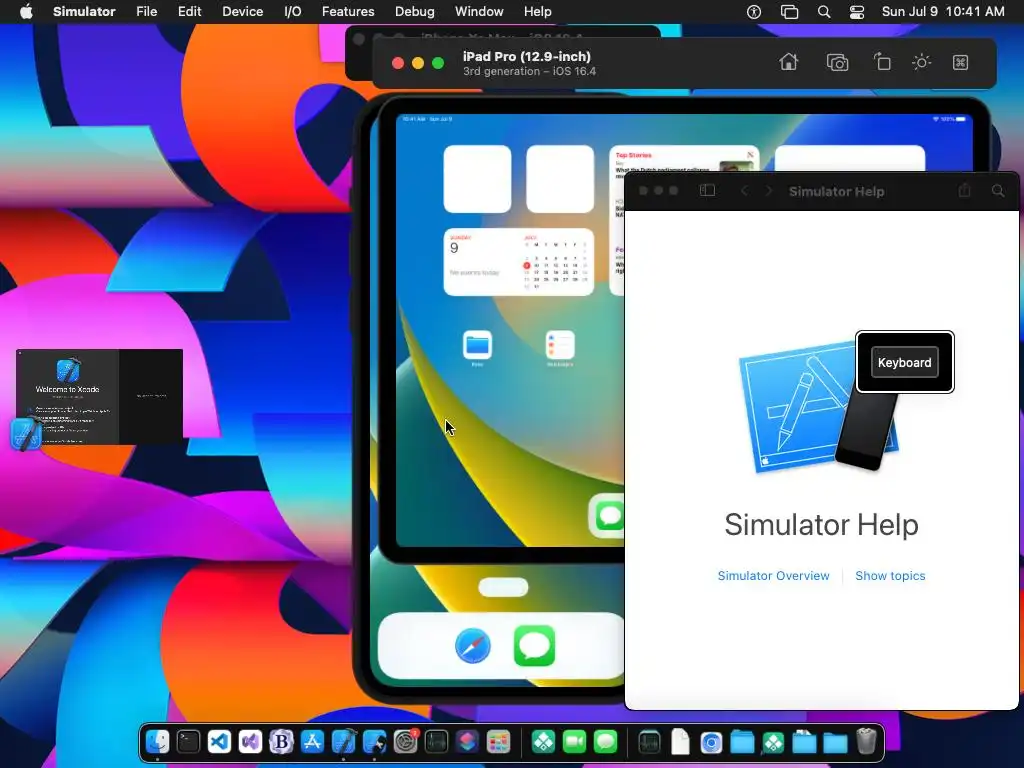1024x768 pixels.
Task: Rotate the iPad Pro simulator device
Action: pos(882,62)
